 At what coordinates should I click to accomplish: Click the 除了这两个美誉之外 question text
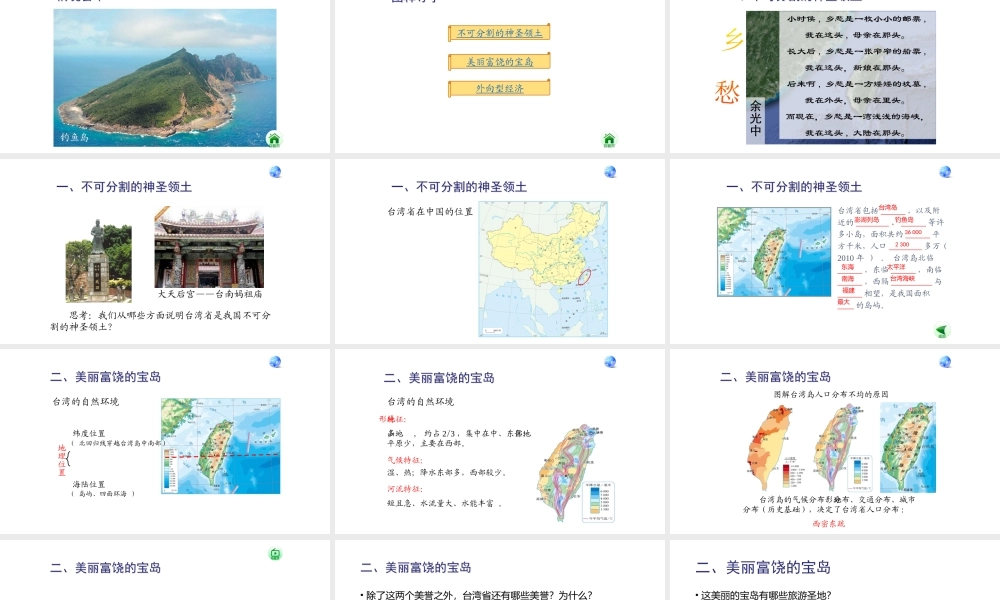point(479,595)
